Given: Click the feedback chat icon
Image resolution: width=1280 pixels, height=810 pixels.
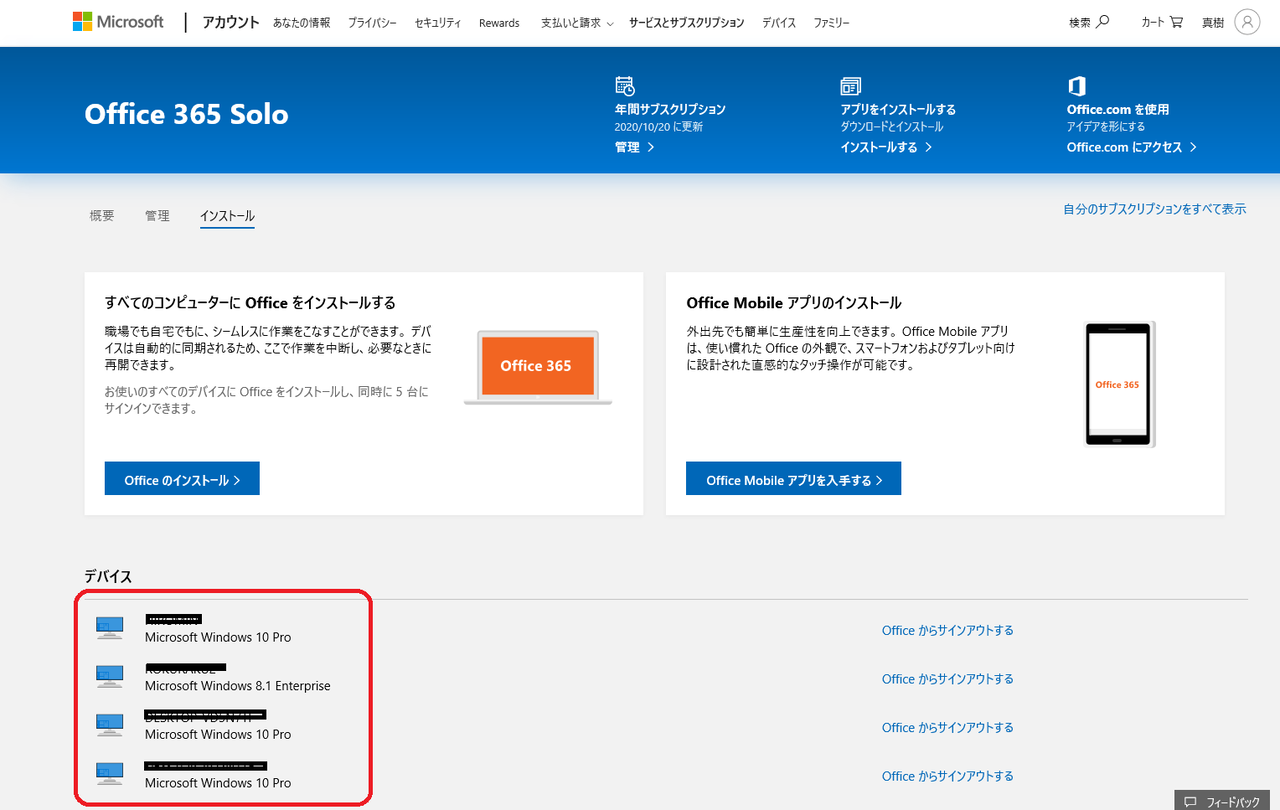Looking at the screenshot, I should click(x=1190, y=802).
